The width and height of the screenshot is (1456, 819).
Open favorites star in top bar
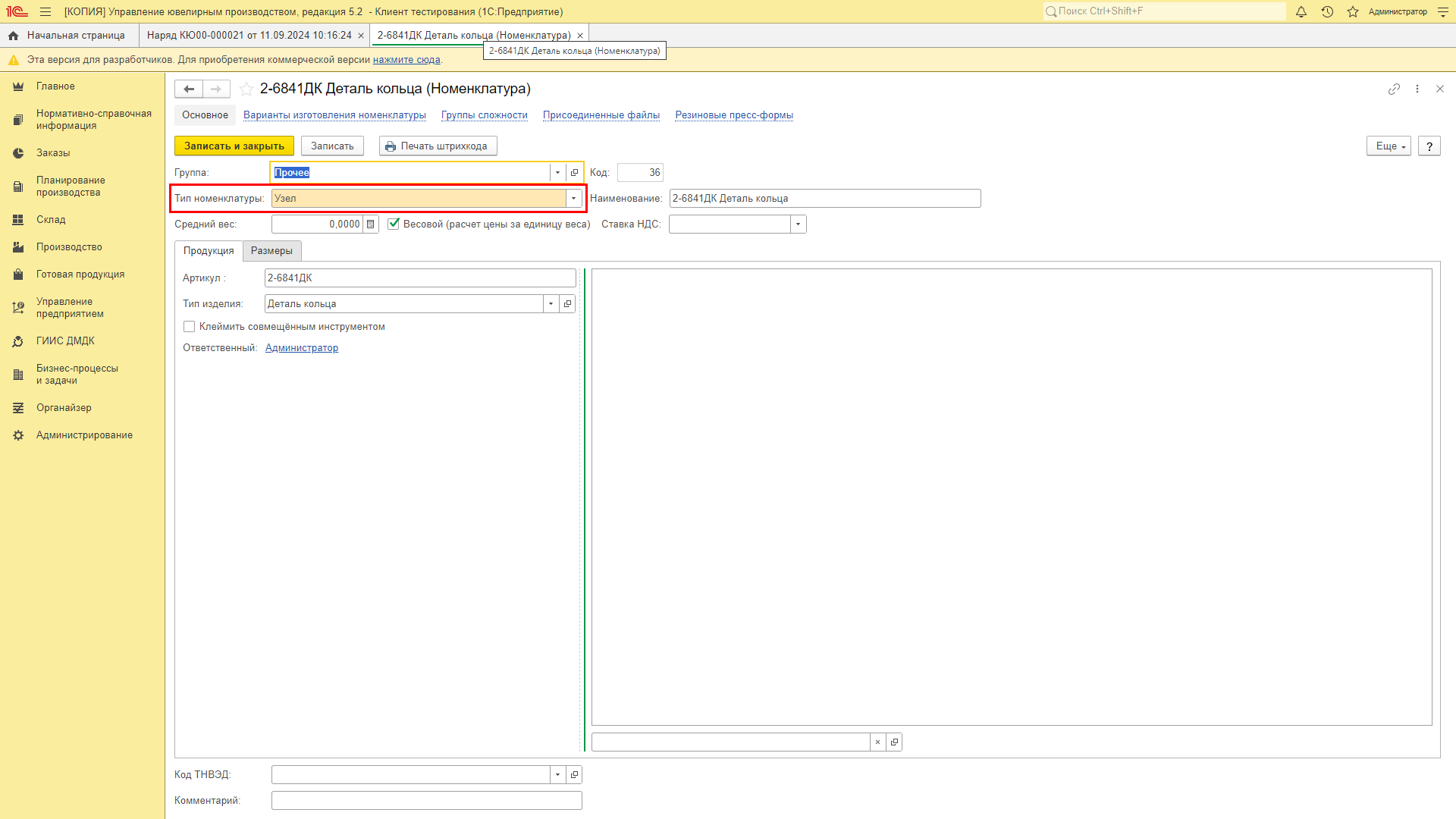click(x=1353, y=12)
